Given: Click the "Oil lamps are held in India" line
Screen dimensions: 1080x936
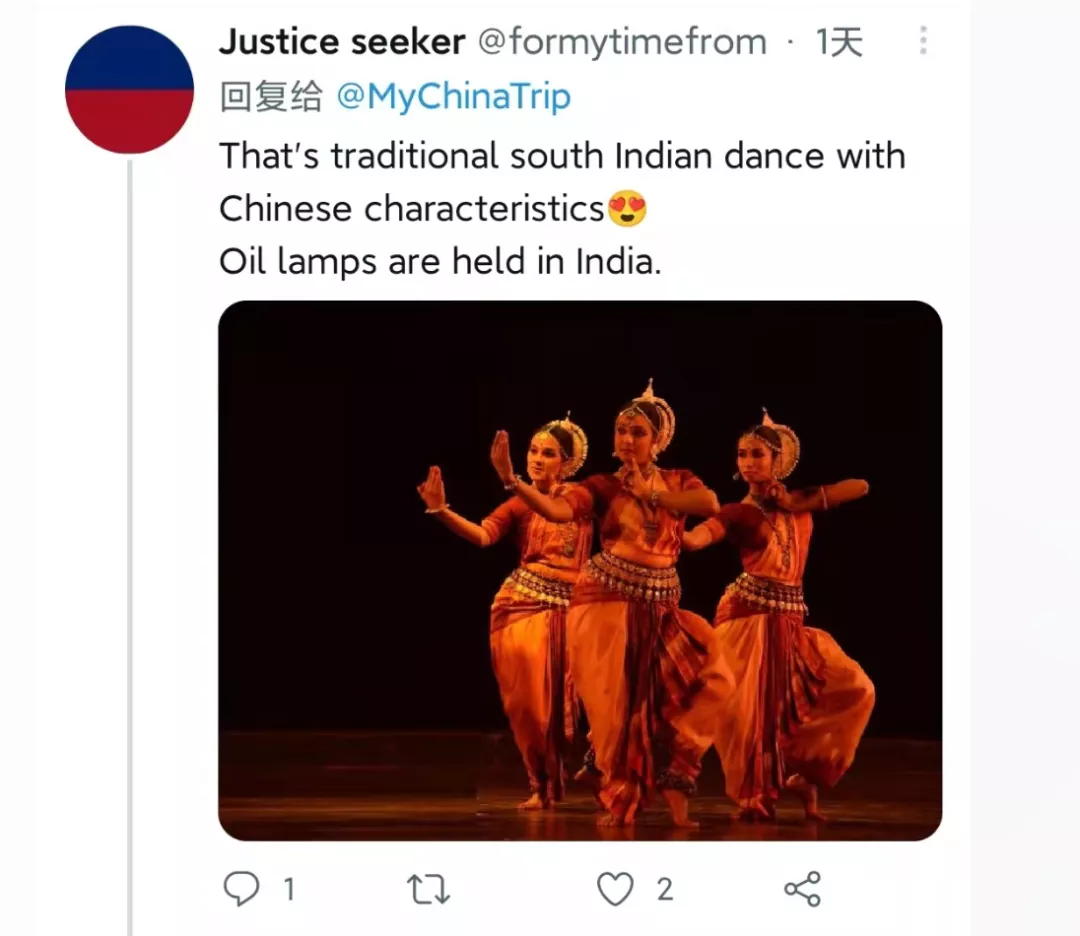Looking at the screenshot, I should click(x=440, y=262).
